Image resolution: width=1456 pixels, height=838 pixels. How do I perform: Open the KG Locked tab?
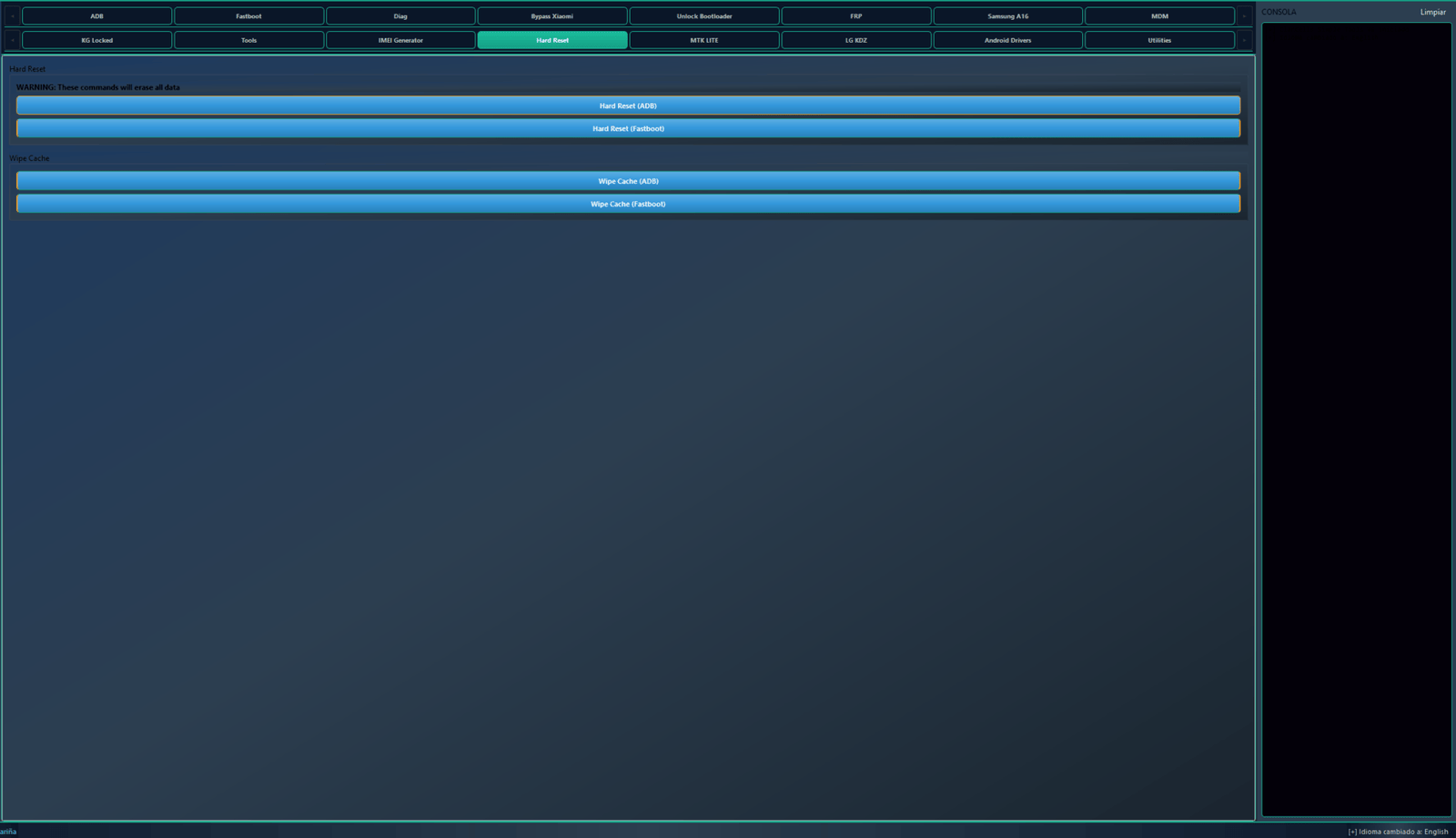pyautogui.click(x=96, y=40)
